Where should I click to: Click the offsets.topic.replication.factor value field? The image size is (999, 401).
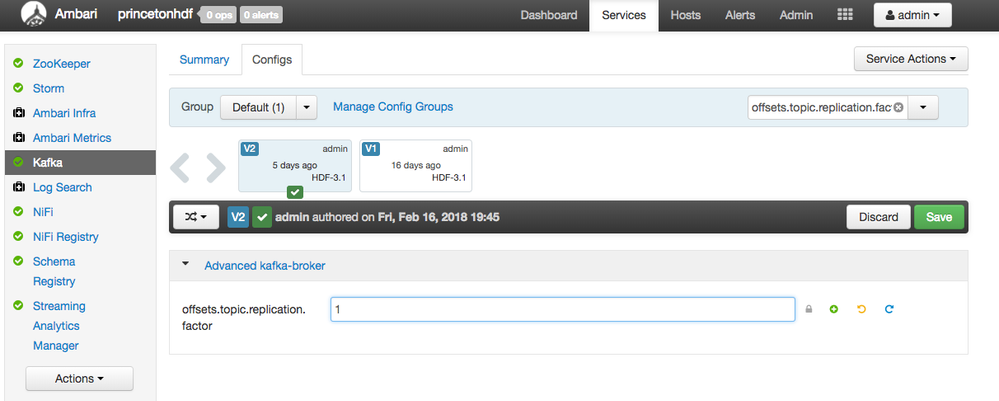coord(562,310)
